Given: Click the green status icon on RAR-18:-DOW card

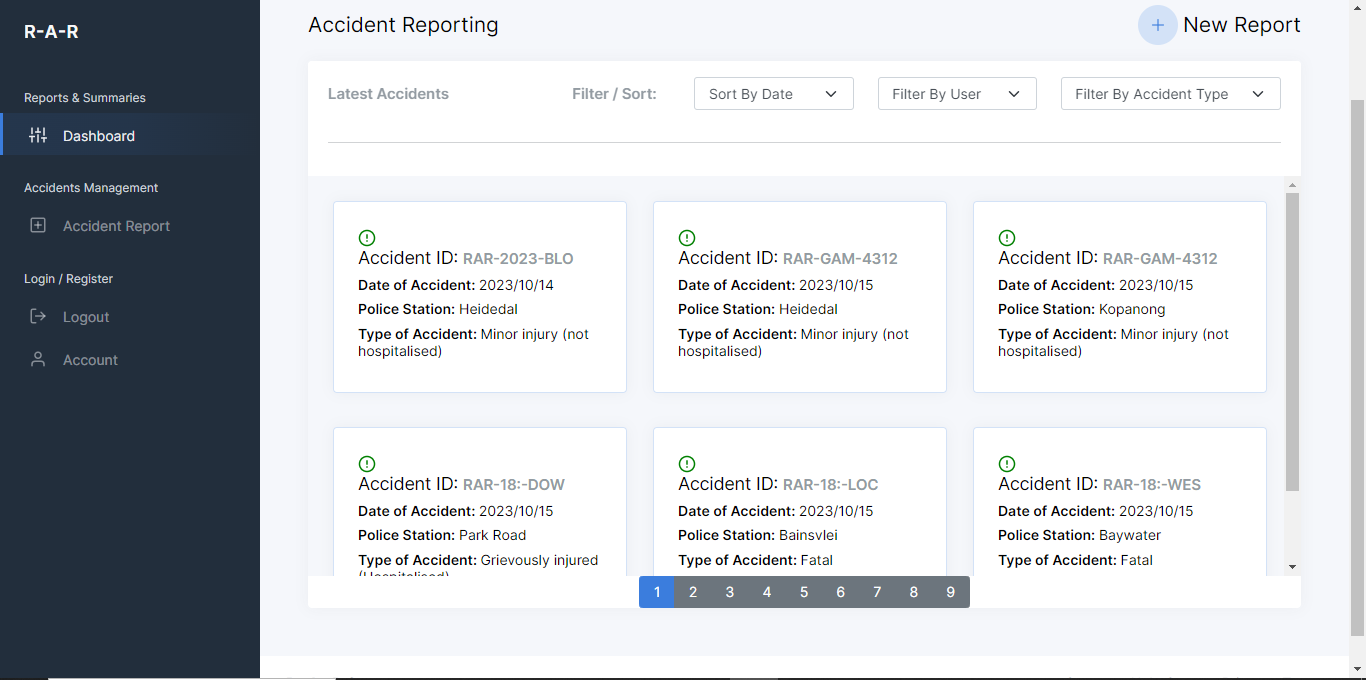Looking at the screenshot, I should click(367, 464).
